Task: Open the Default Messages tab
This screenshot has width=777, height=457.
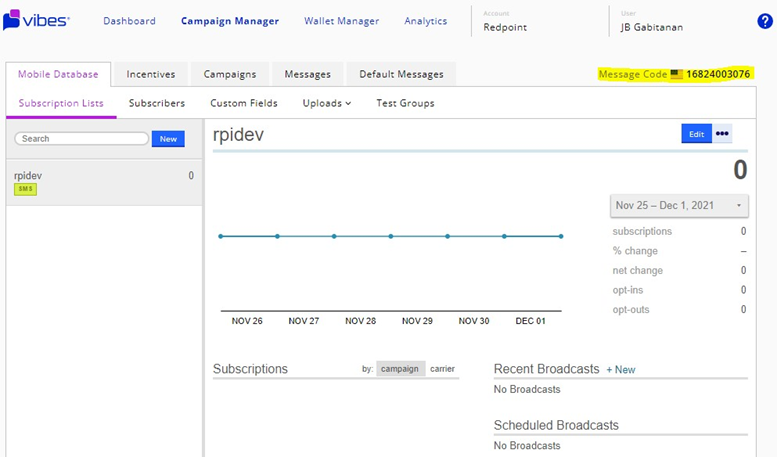Action: pos(401,74)
